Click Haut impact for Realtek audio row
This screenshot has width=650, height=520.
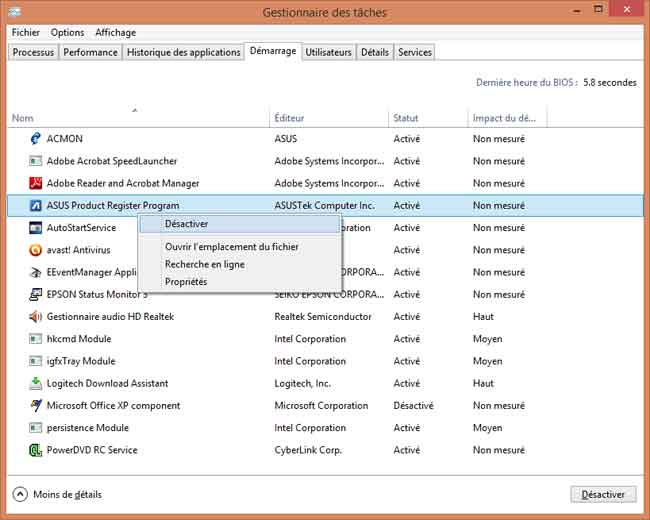[x=483, y=317]
